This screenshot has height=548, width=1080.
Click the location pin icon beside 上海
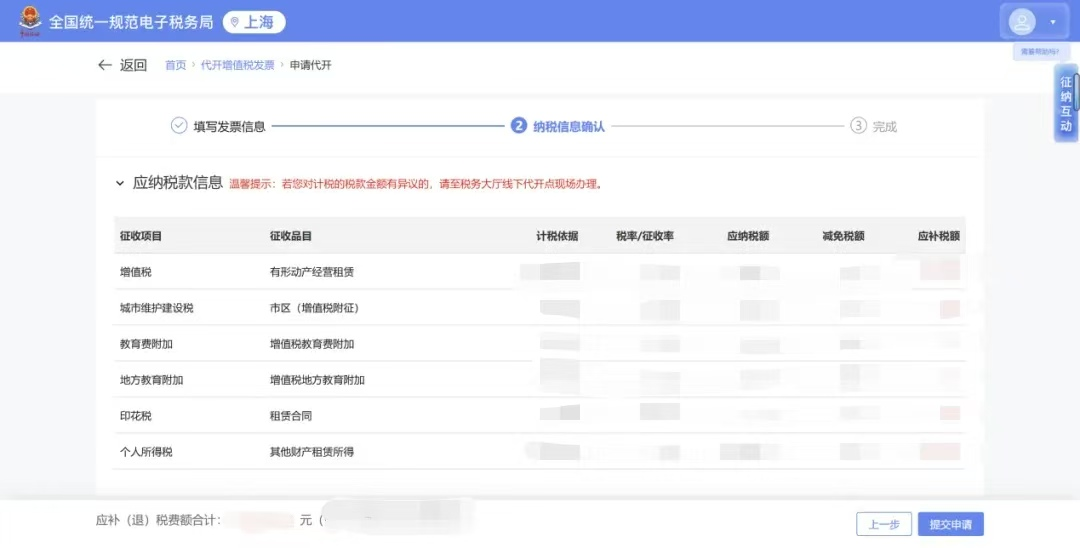click(234, 23)
